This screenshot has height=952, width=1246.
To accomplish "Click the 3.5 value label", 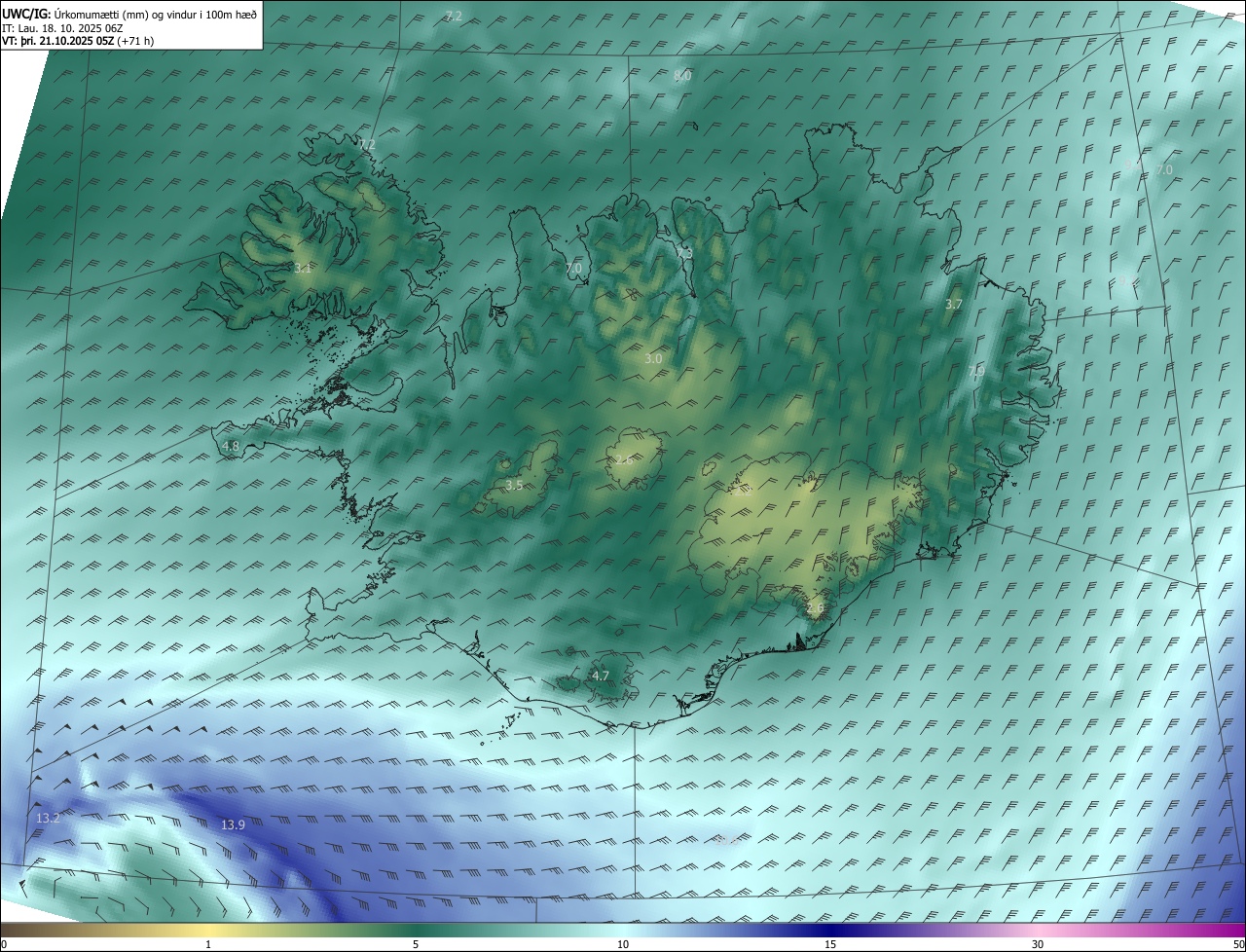I will coord(514,485).
